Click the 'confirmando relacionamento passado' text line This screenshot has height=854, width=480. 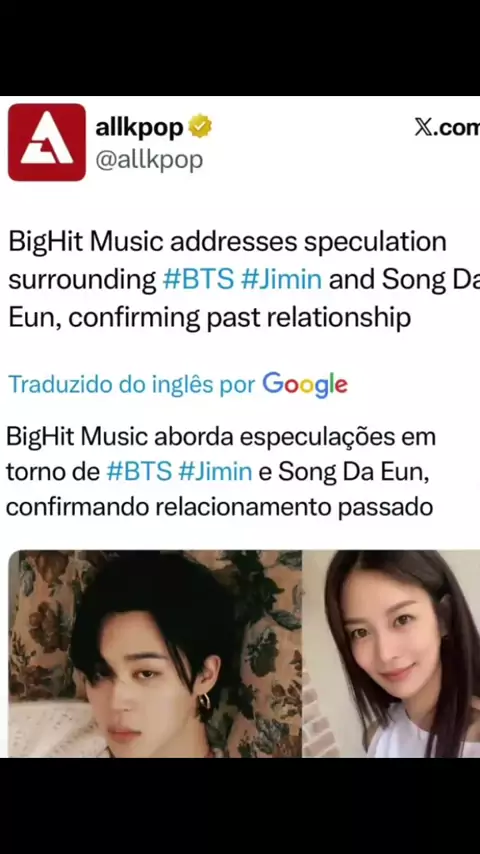pos(220,507)
